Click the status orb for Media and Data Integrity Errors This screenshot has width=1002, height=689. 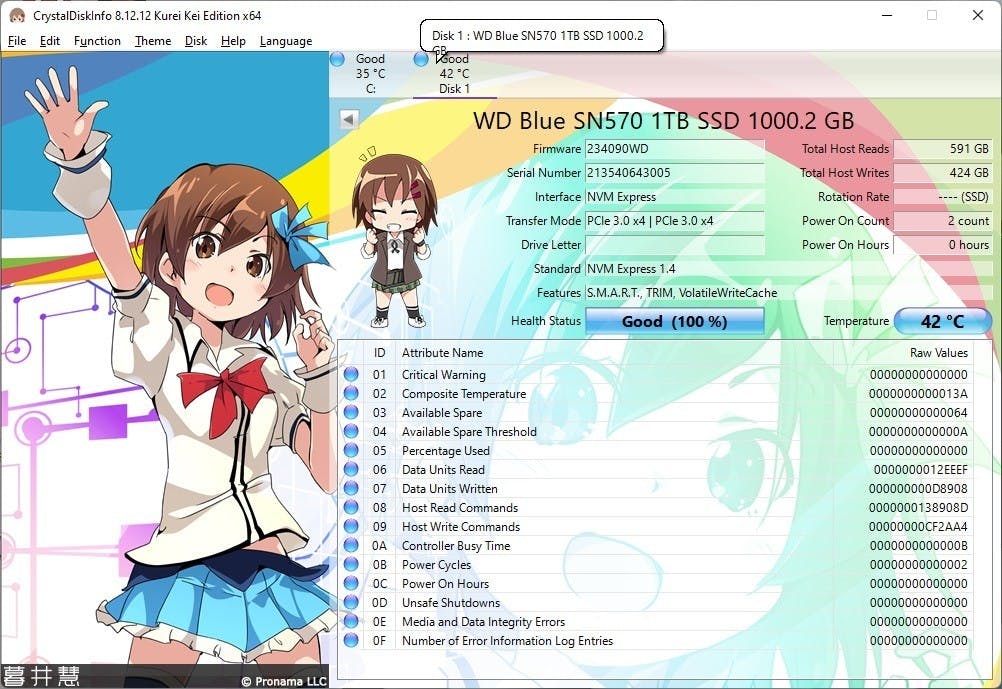pos(351,621)
